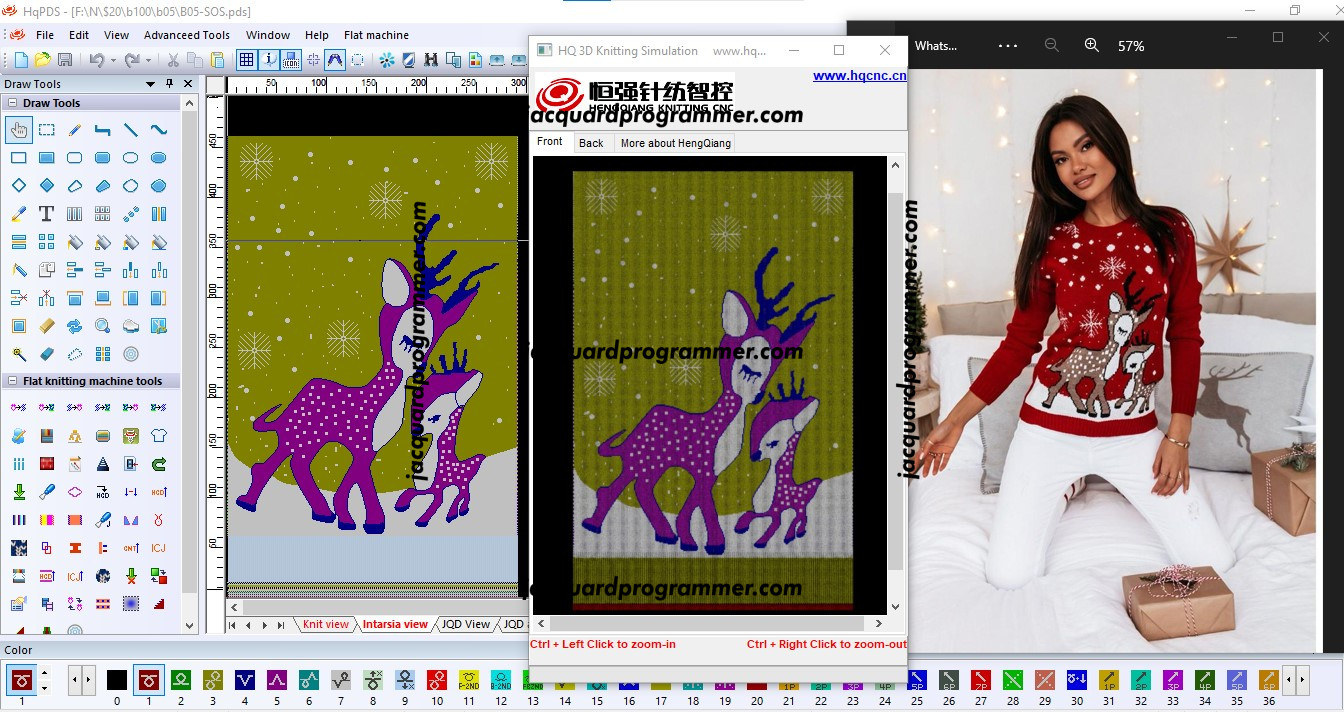This screenshot has height=712, width=1344.
Task: Create a new file from the toolbar
Action: click(21, 60)
